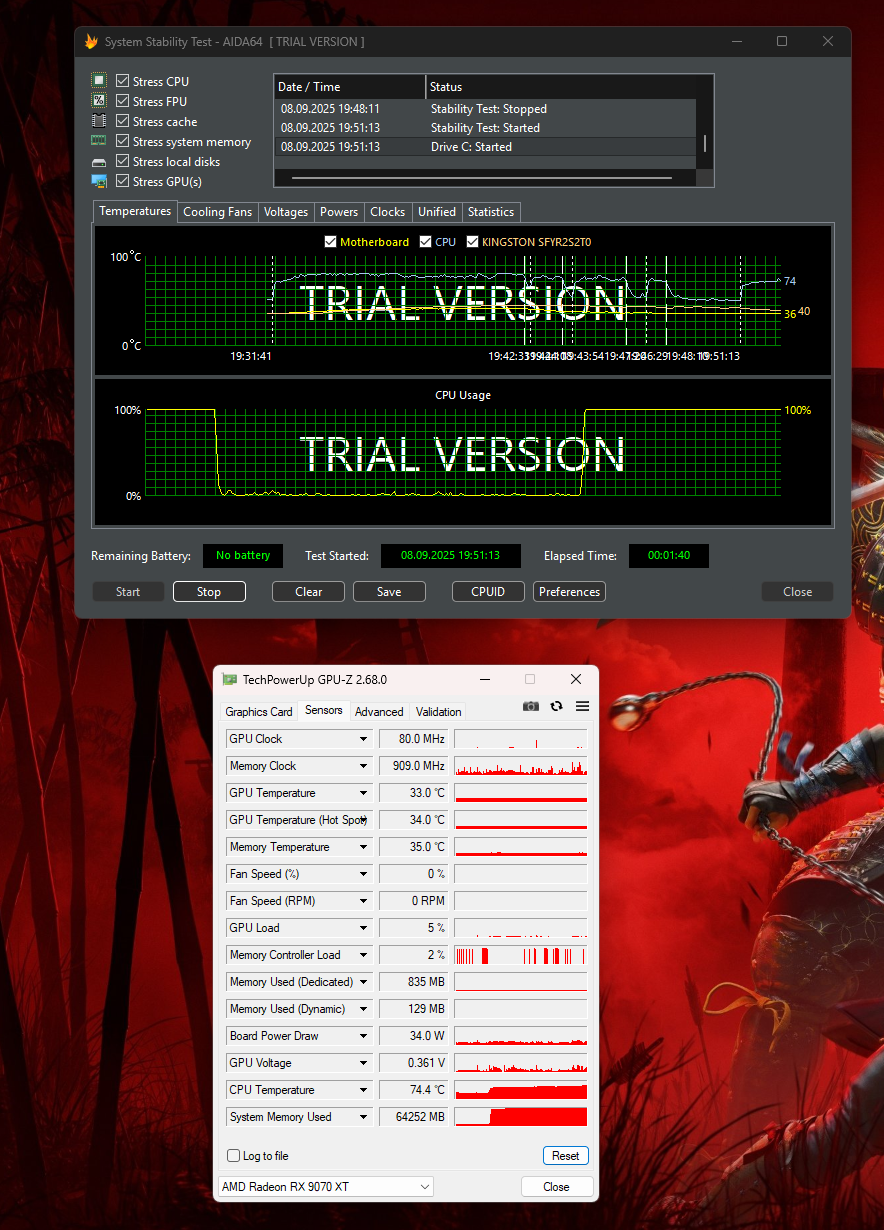Disable Stress local disks
The width and height of the screenshot is (884, 1230).
[x=122, y=161]
